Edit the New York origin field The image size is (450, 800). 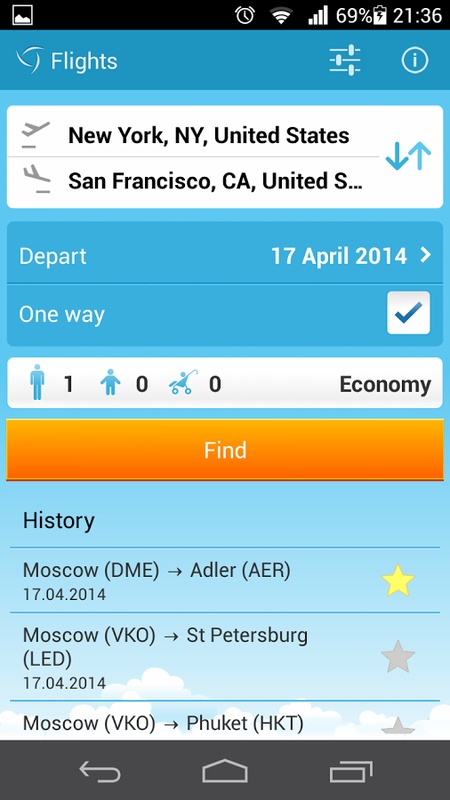pos(209,135)
